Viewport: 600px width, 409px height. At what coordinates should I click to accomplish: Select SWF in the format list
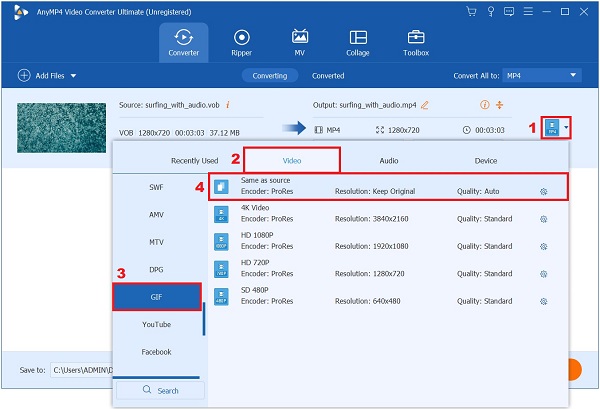[x=157, y=187]
